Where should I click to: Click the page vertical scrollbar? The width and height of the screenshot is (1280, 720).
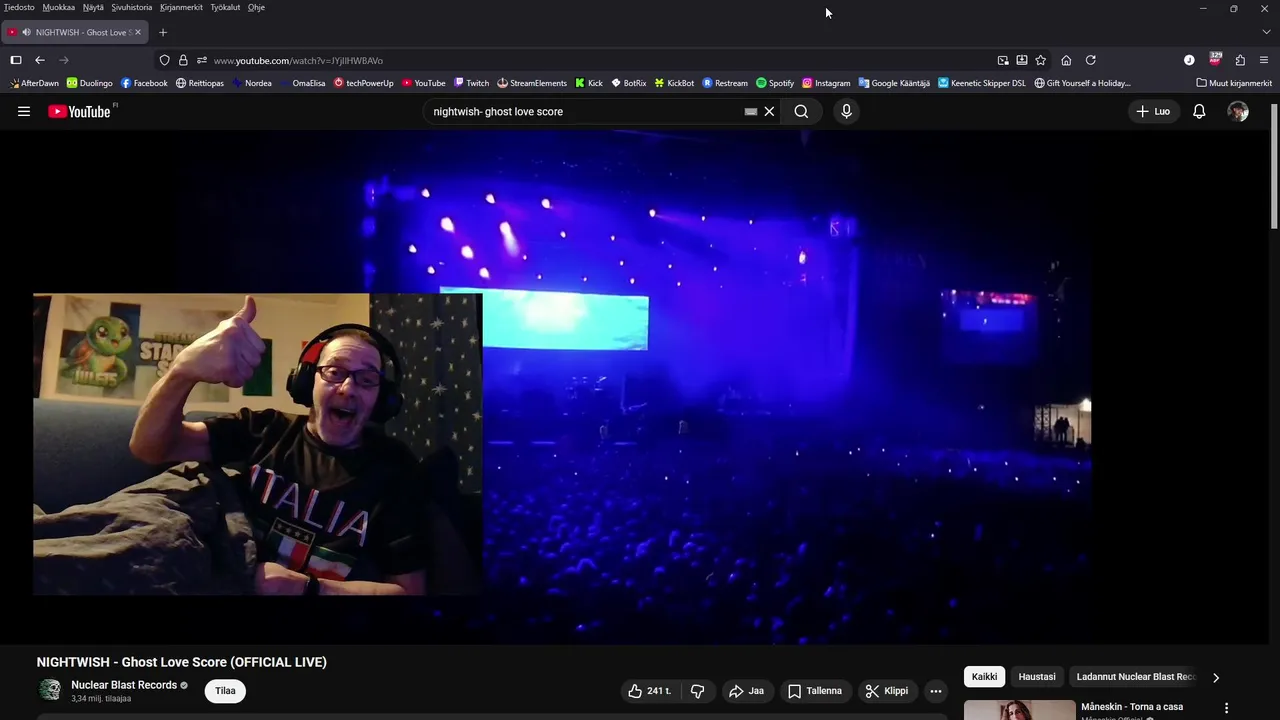[x=1274, y=165]
